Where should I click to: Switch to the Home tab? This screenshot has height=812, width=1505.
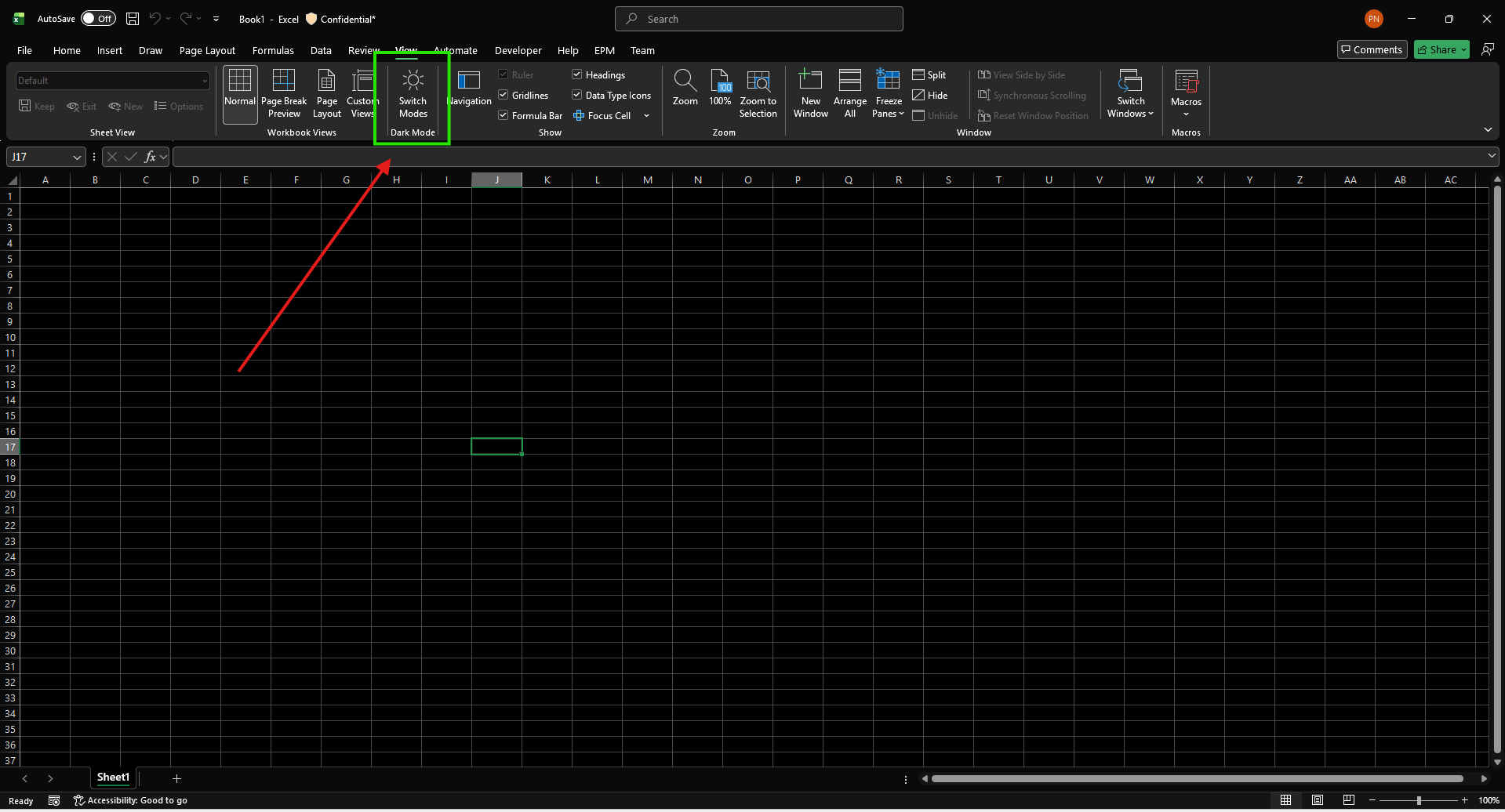click(x=67, y=50)
